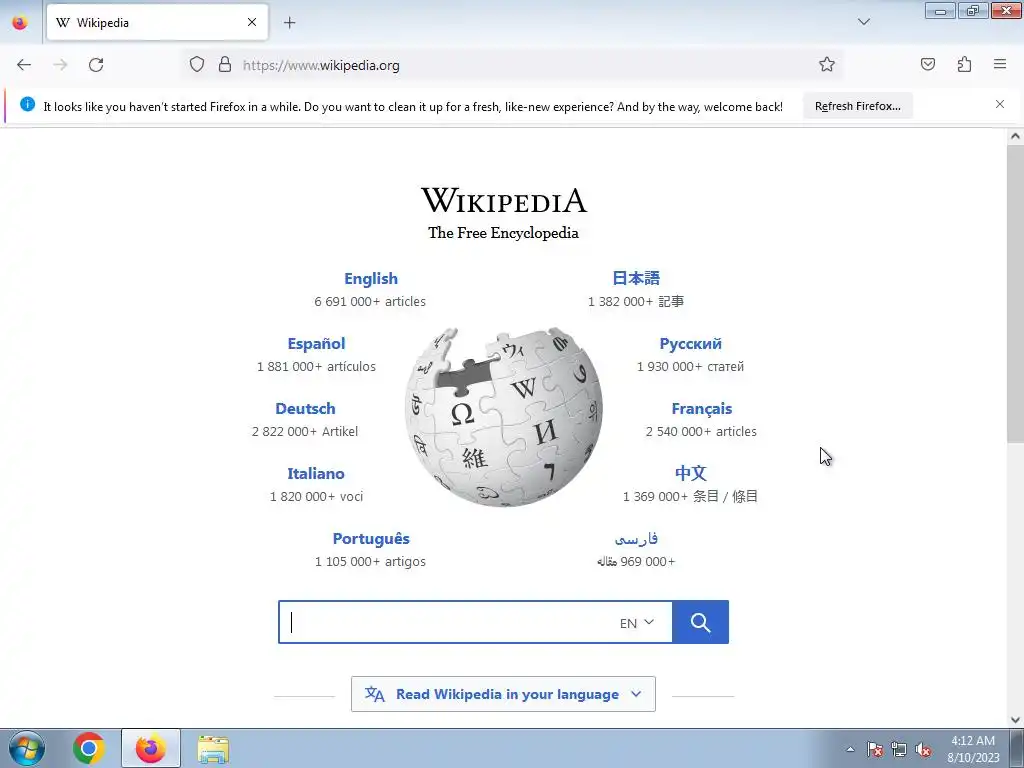Viewport: 1024px width, 768px height.
Task: Select the Wikipedia tab
Action: pyautogui.click(x=157, y=23)
